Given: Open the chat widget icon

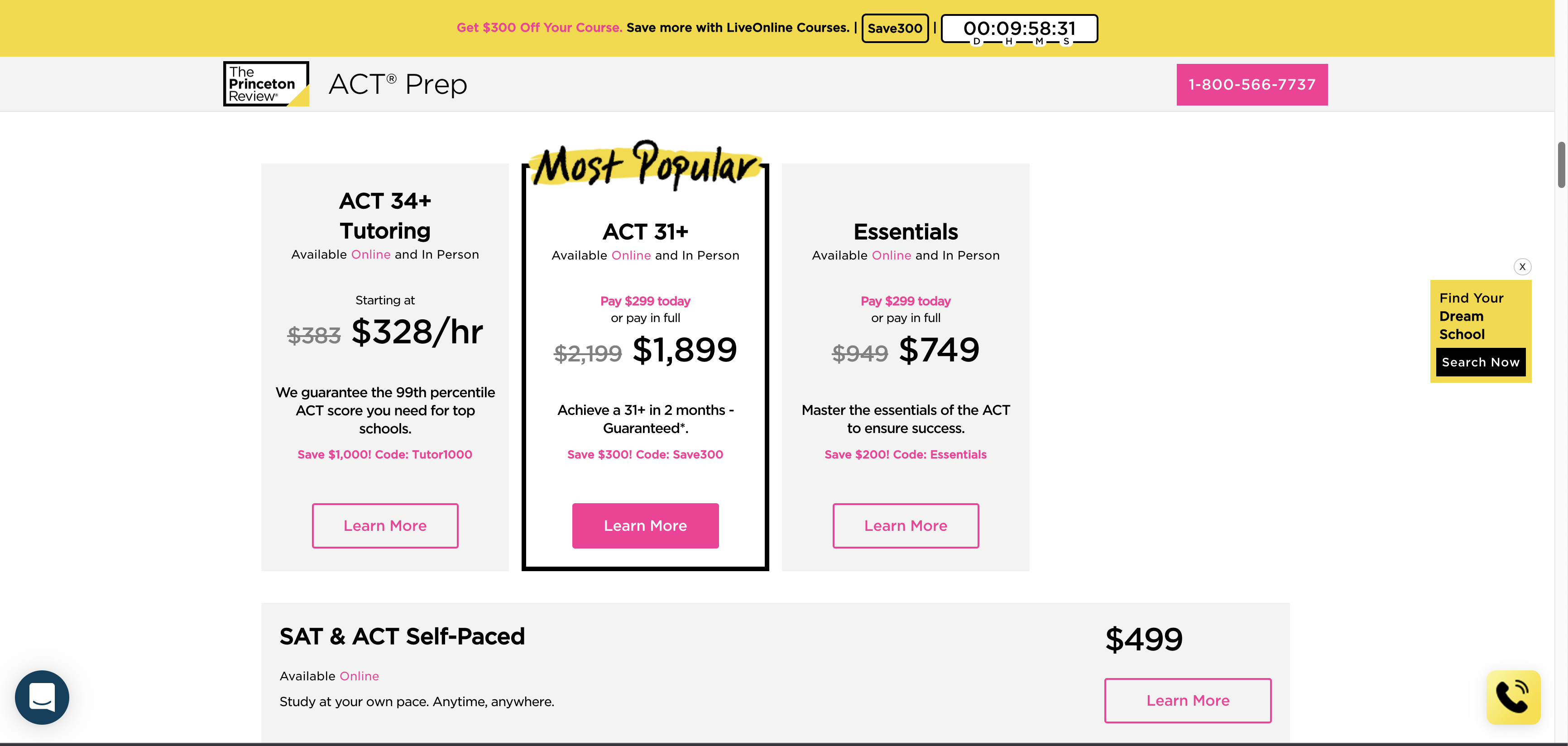Looking at the screenshot, I should 42,697.
